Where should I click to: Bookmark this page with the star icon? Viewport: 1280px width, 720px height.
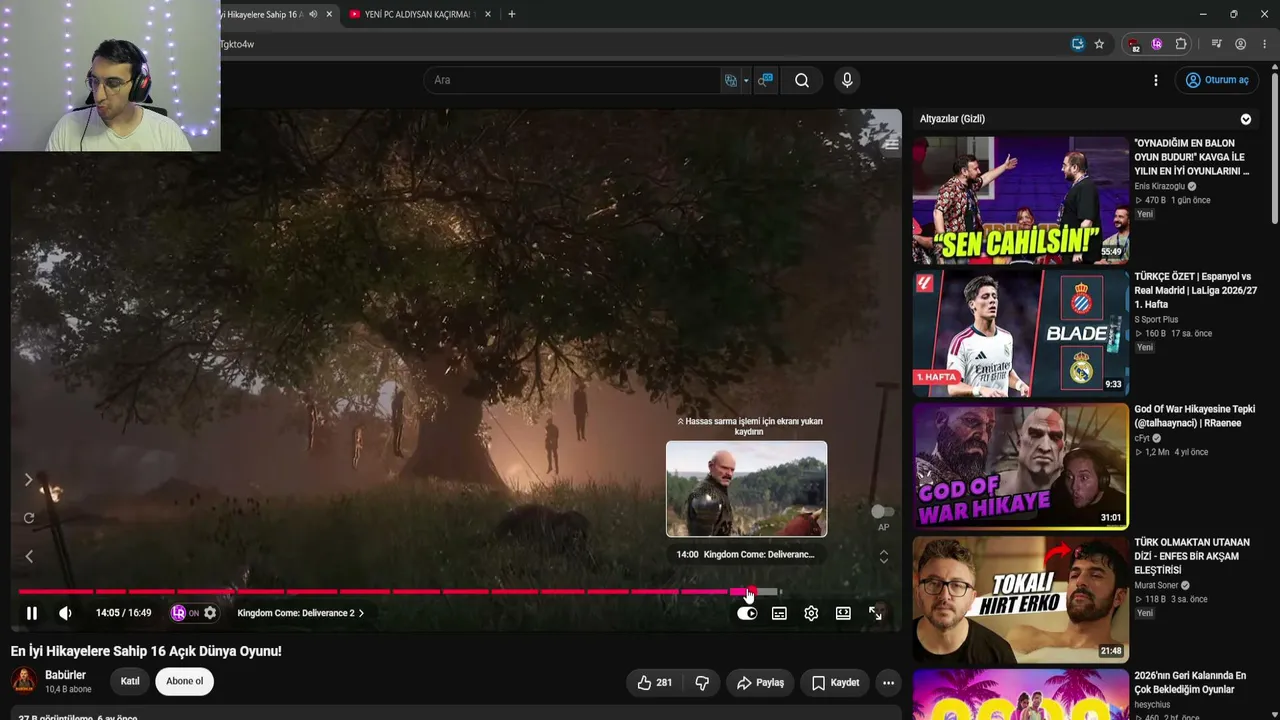tap(1099, 44)
